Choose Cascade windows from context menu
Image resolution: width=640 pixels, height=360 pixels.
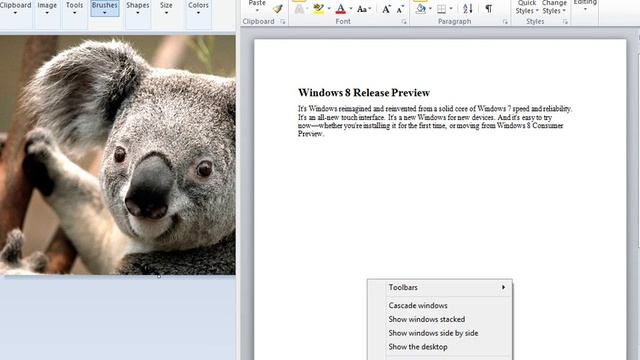click(x=440, y=306)
